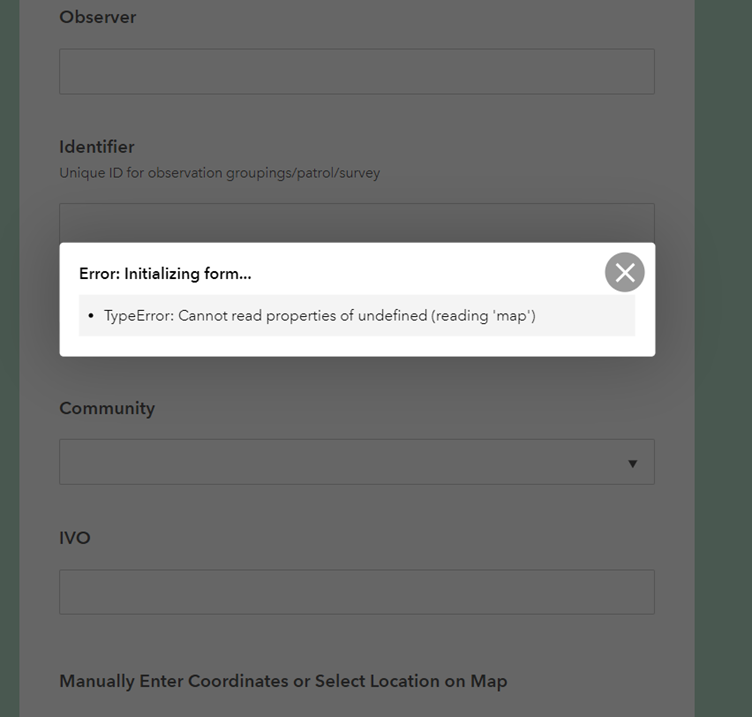Click the Observer text field
The image size is (752, 717).
click(x=356, y=72)
